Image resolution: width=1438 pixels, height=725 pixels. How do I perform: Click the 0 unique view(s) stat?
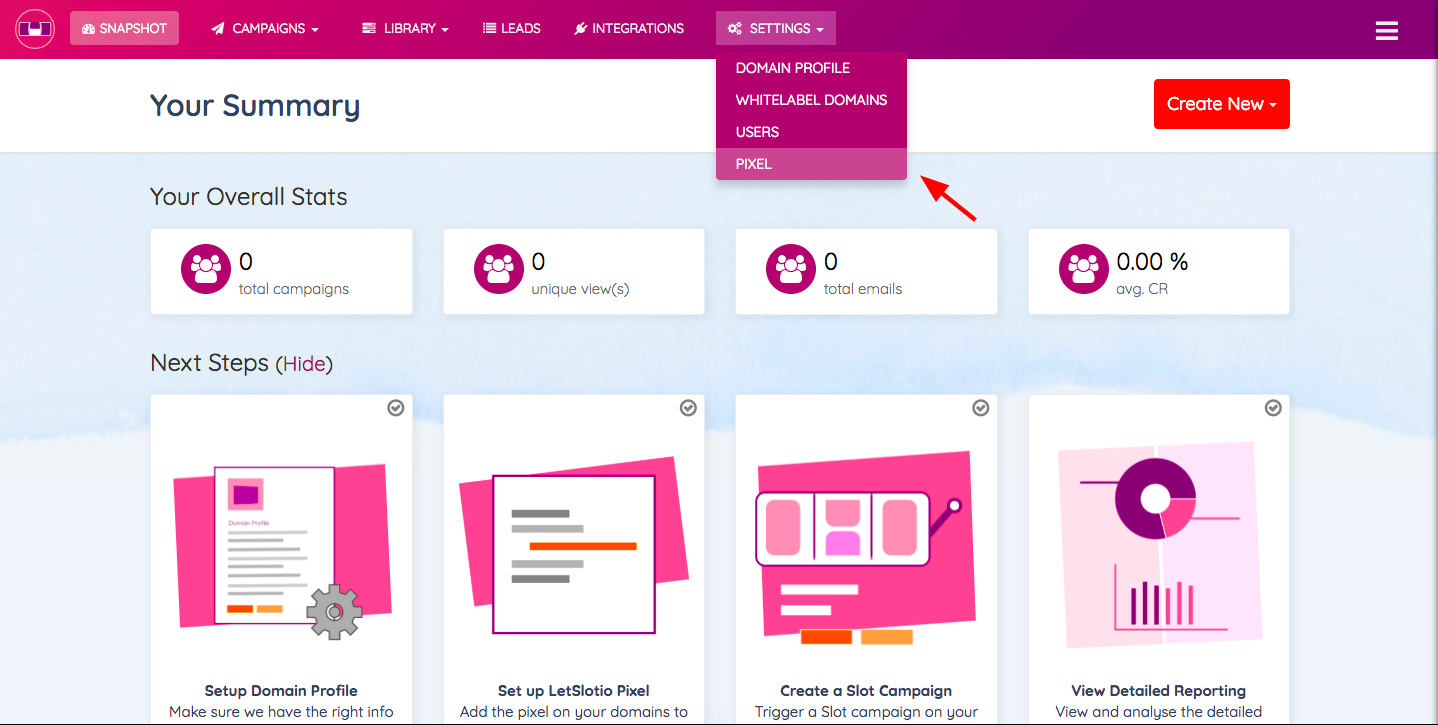574,272
